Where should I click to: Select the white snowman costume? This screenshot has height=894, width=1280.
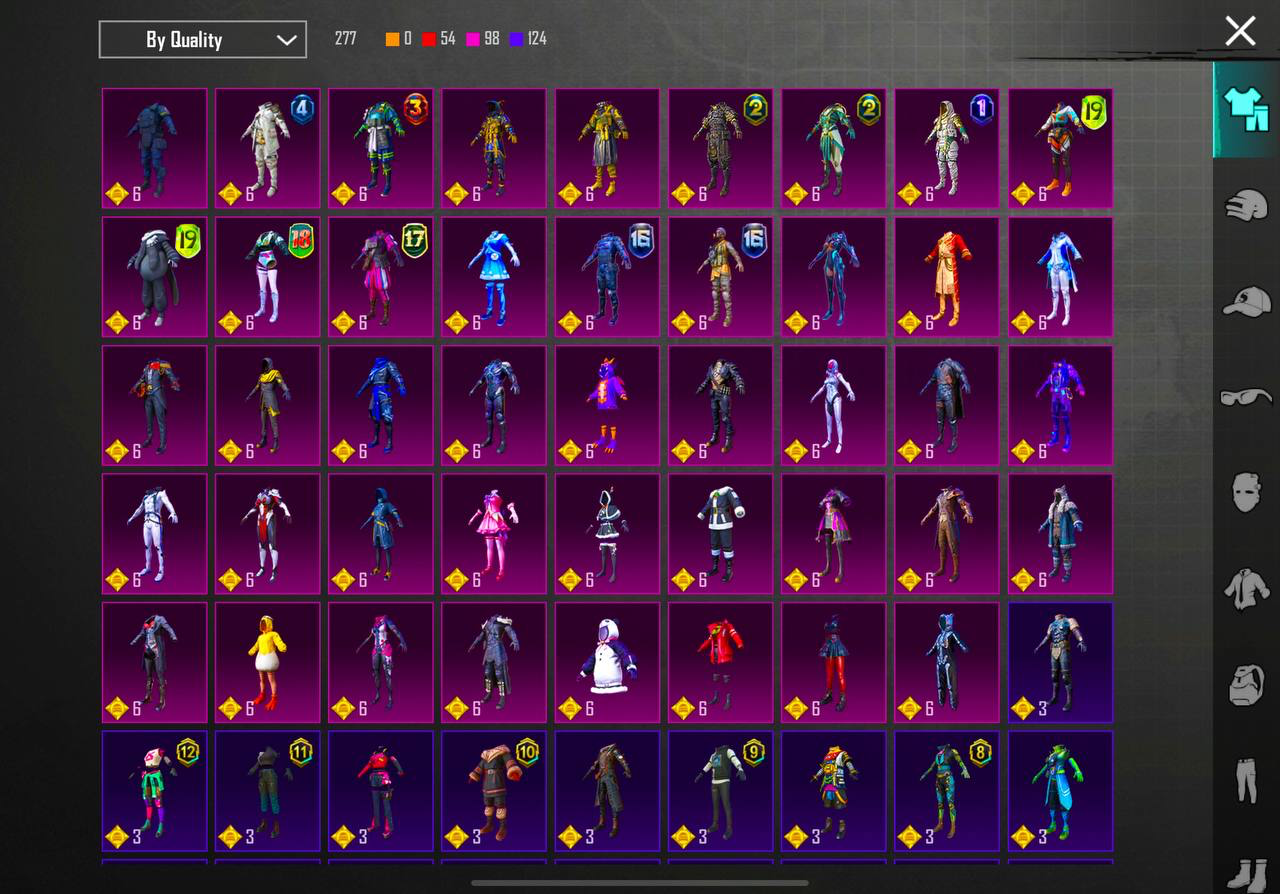[608, 662]
